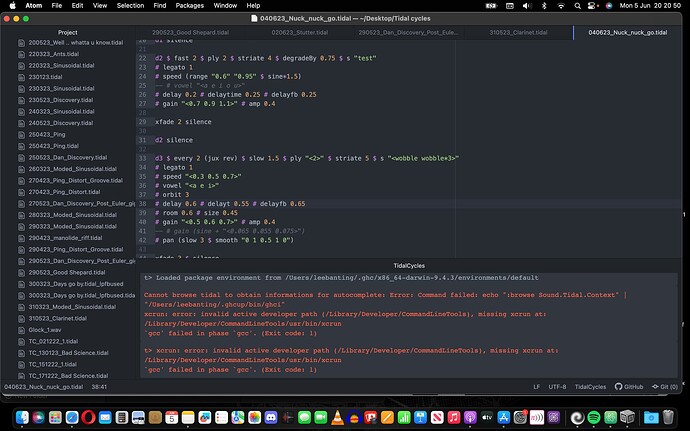Open the File menu
This screenshot has width=690, height=431.
click(x=56, y=5)
